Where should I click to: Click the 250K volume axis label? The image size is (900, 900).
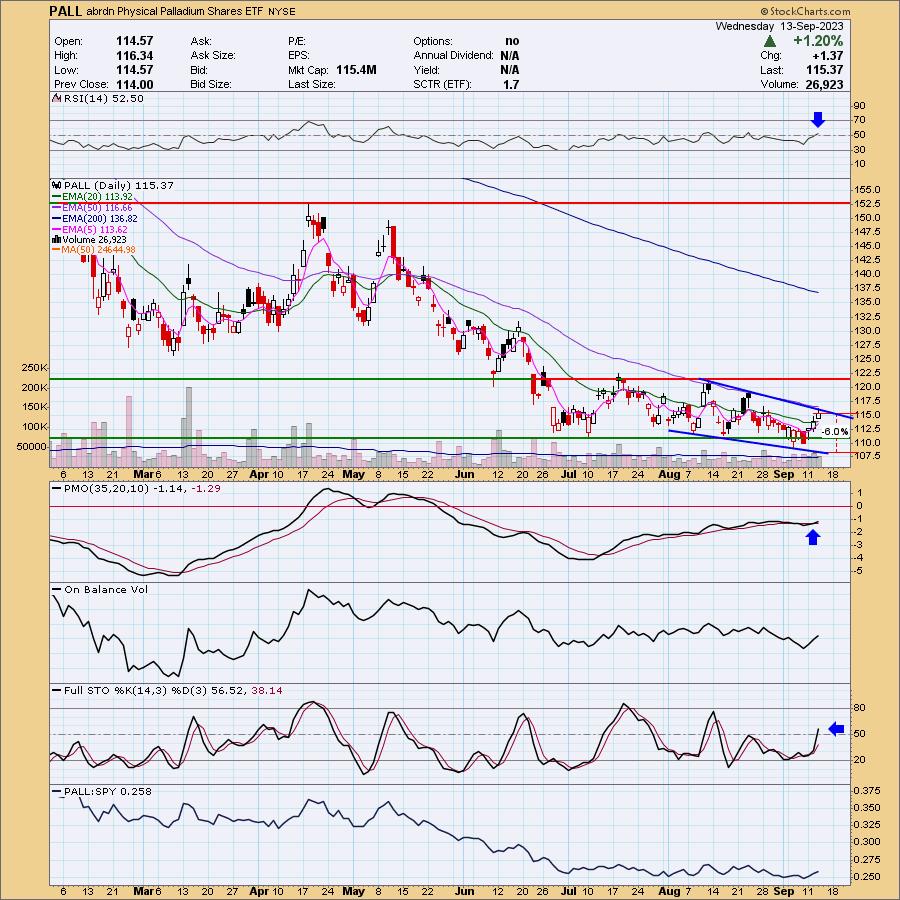(x=35, y=368)
